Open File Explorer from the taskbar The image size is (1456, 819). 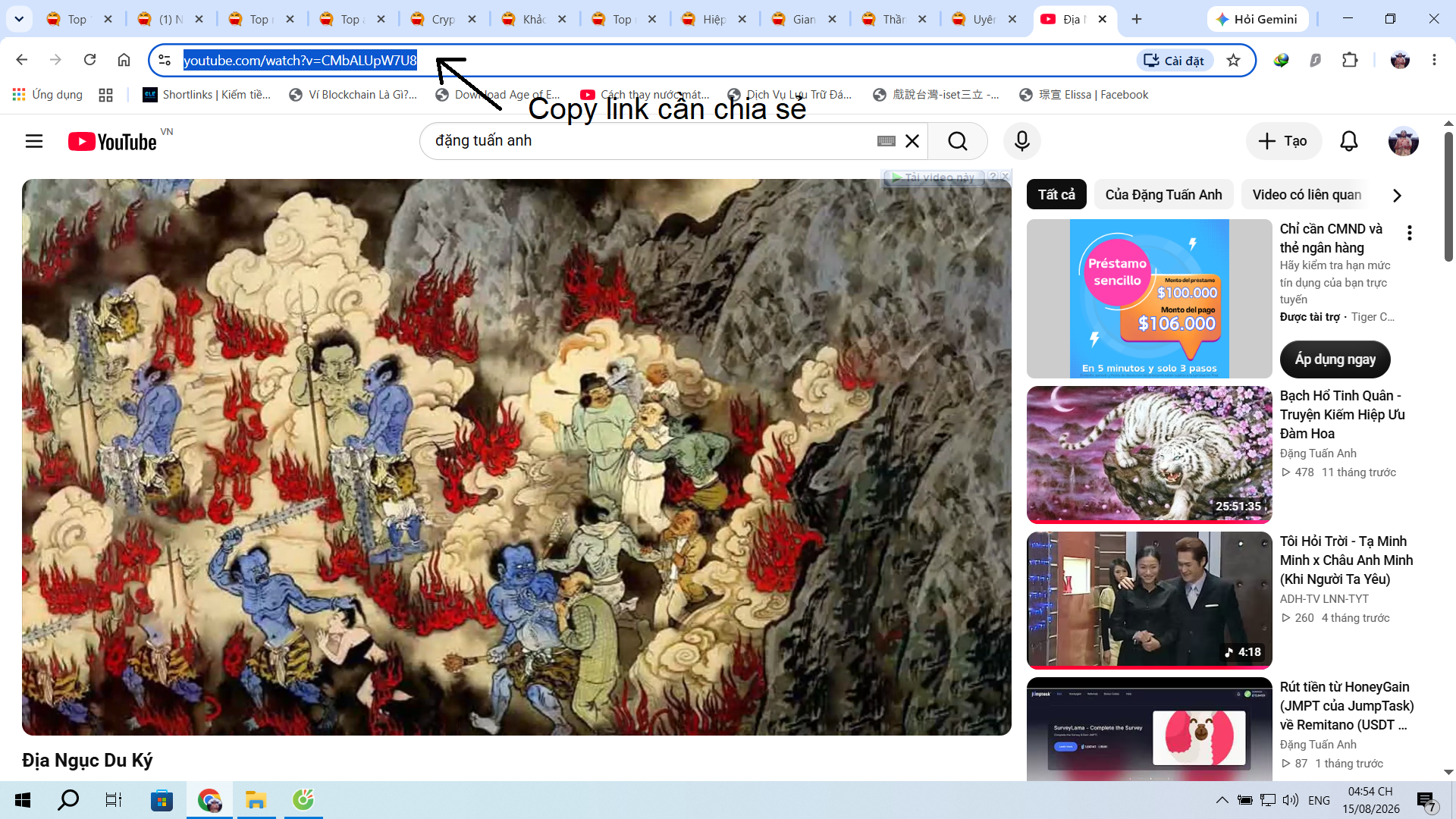[x=256, y=800]
